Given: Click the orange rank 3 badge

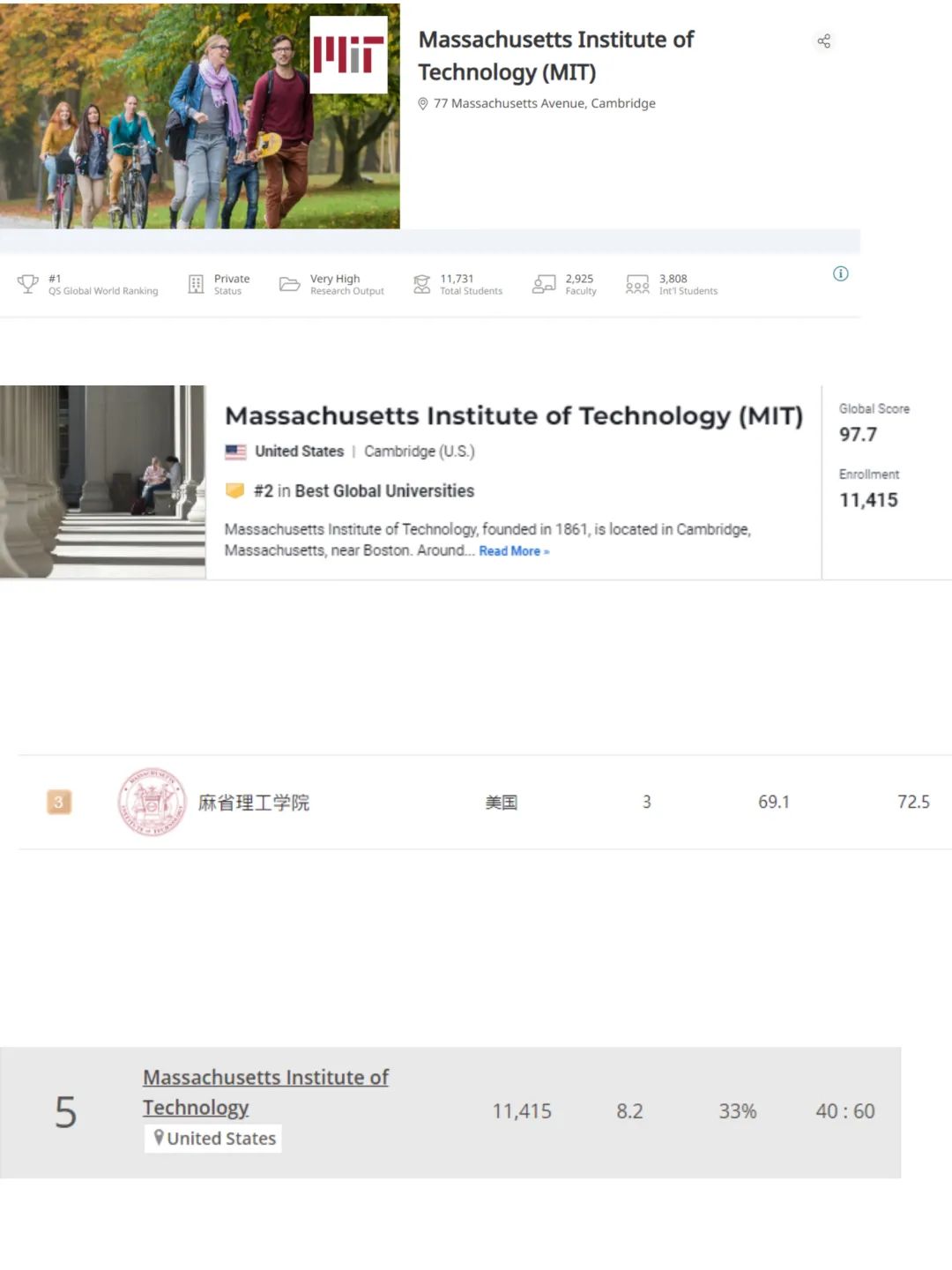Looking at the screenshot, I should tap(59, 802).
